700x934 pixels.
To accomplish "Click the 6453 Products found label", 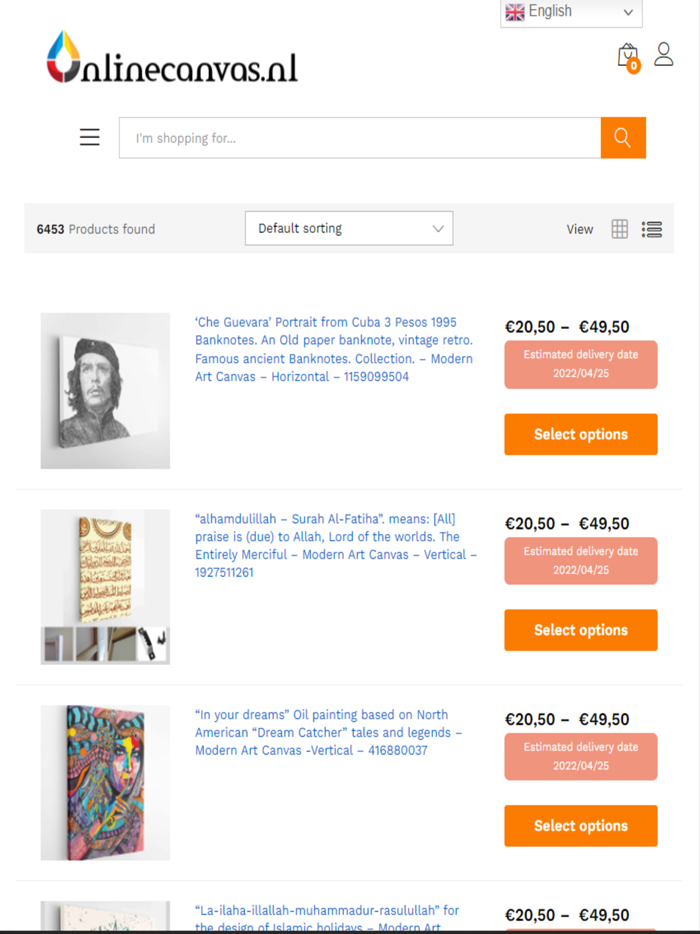I will pos(95,229).
